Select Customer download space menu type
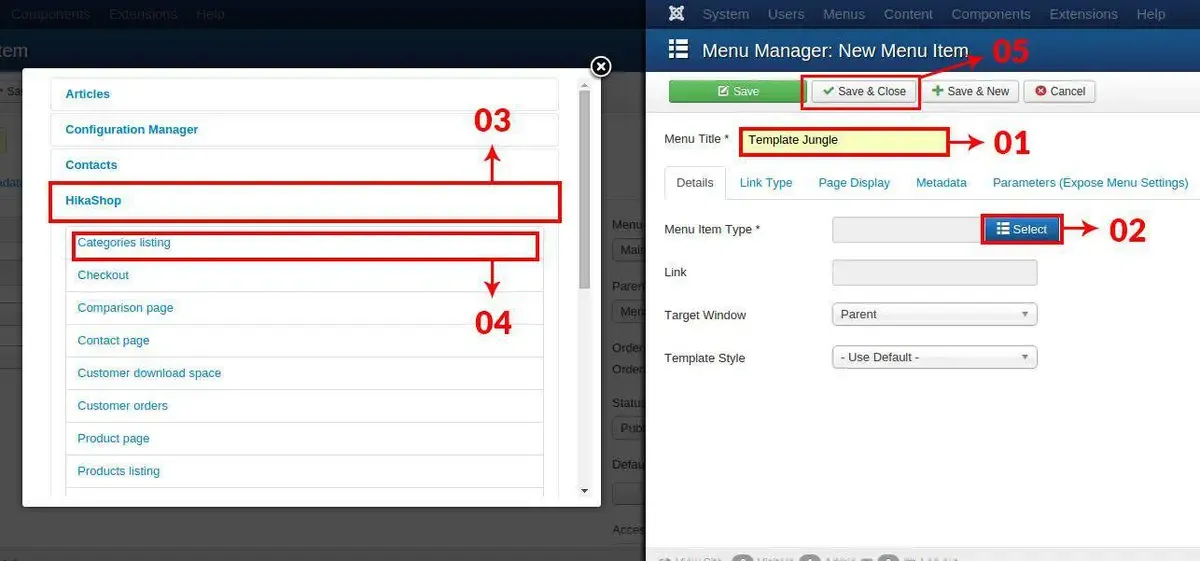1200x561 pixels. click(x=304, y=373)
